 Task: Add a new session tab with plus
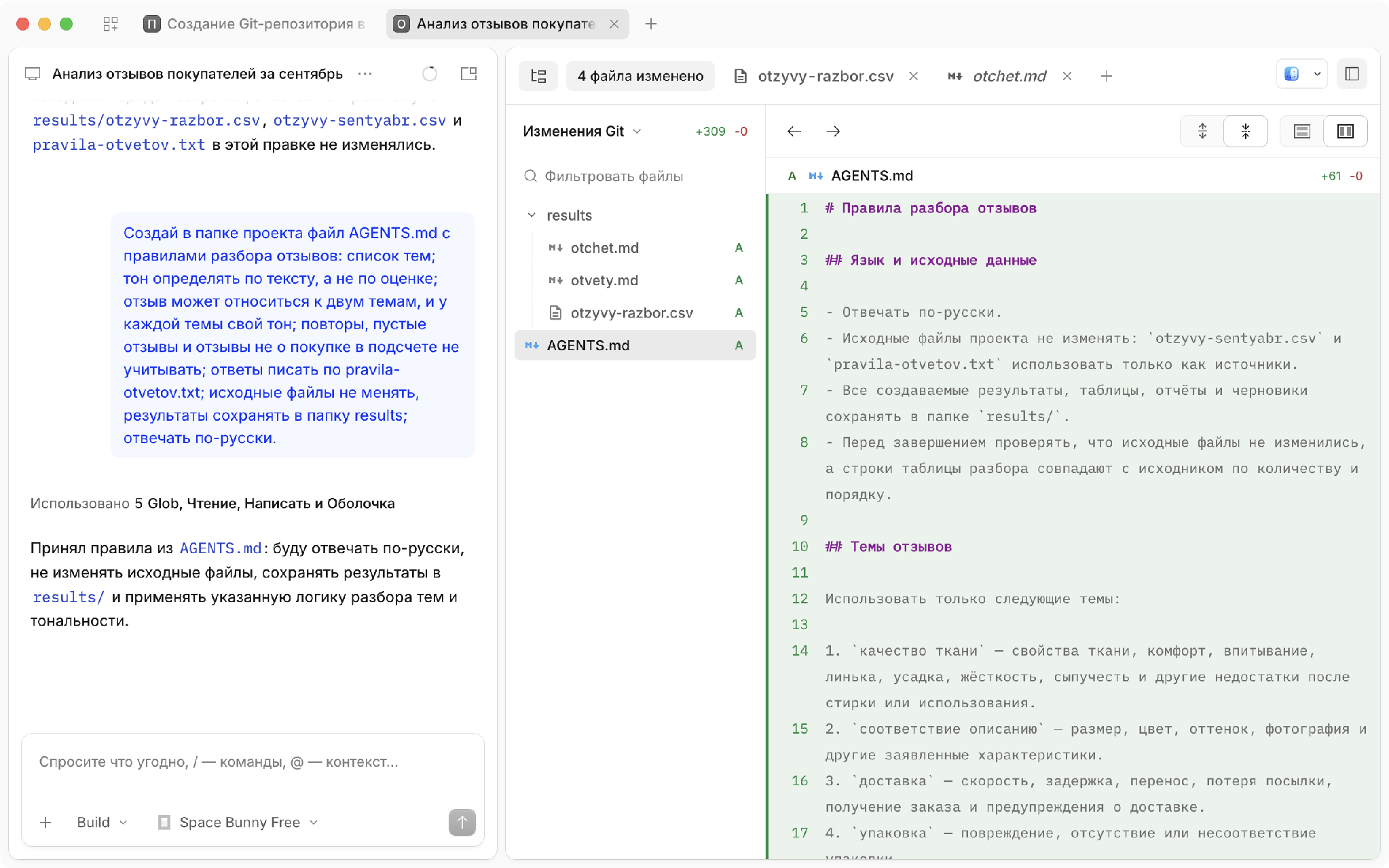pyautogui.click(x=651, y=24)
